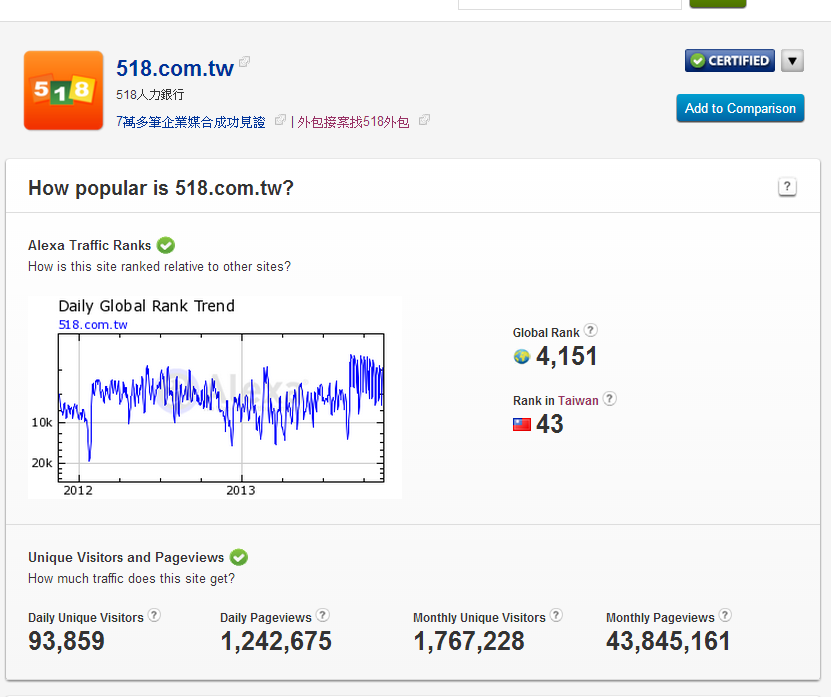The image size is (831, 697).
Task: Click help icon beside Daily Unique Visitors
Action: coord(155,616)
